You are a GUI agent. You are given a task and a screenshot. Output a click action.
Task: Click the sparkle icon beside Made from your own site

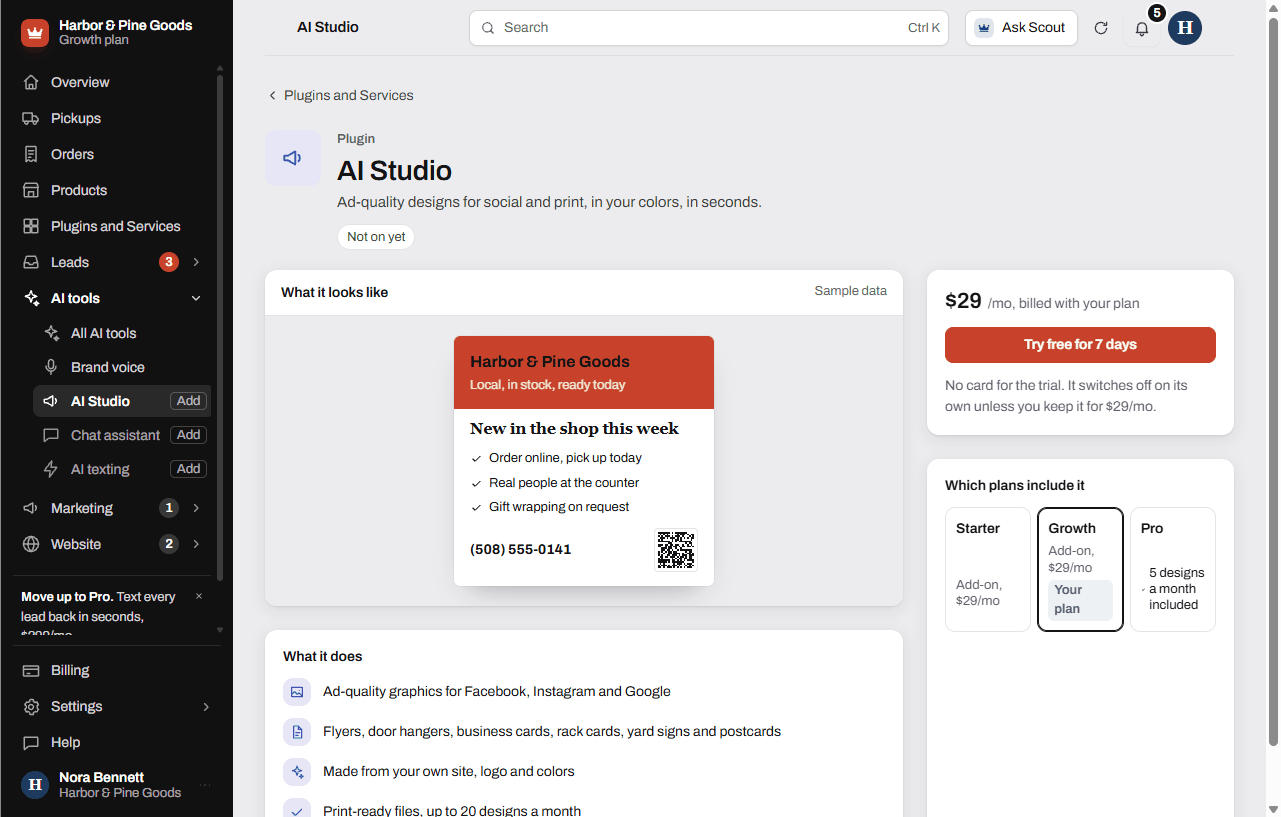(297, 772)
